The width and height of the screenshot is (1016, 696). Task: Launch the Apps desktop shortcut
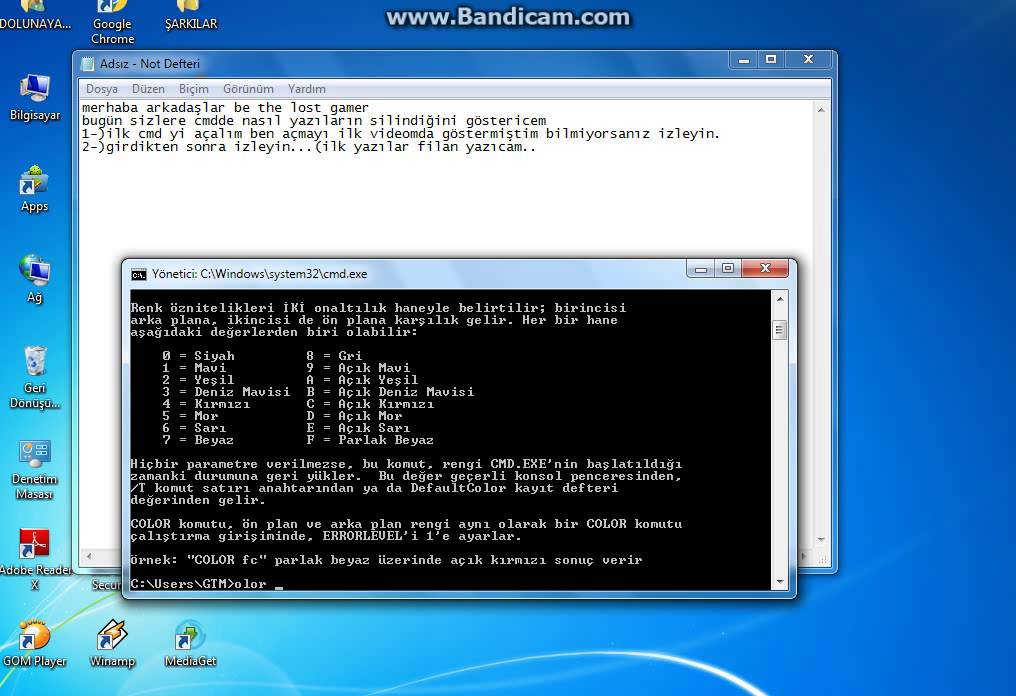tap(34, 189)
